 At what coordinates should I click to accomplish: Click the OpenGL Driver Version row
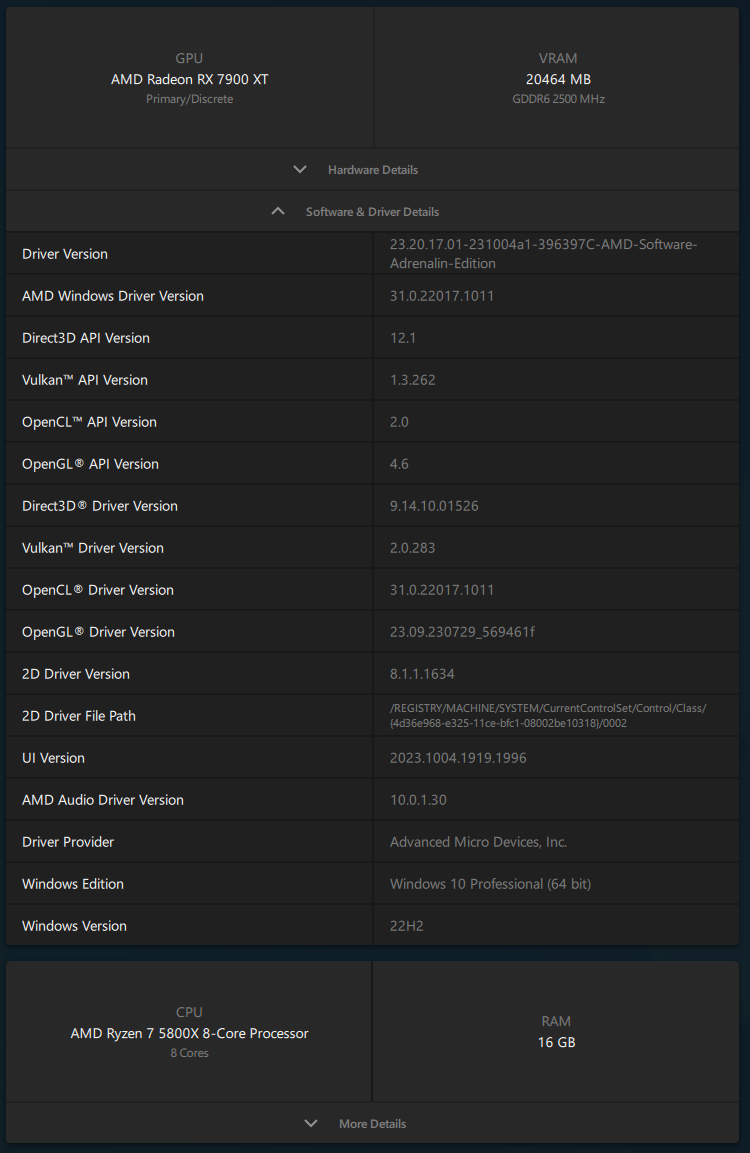(x=372, y=632)
